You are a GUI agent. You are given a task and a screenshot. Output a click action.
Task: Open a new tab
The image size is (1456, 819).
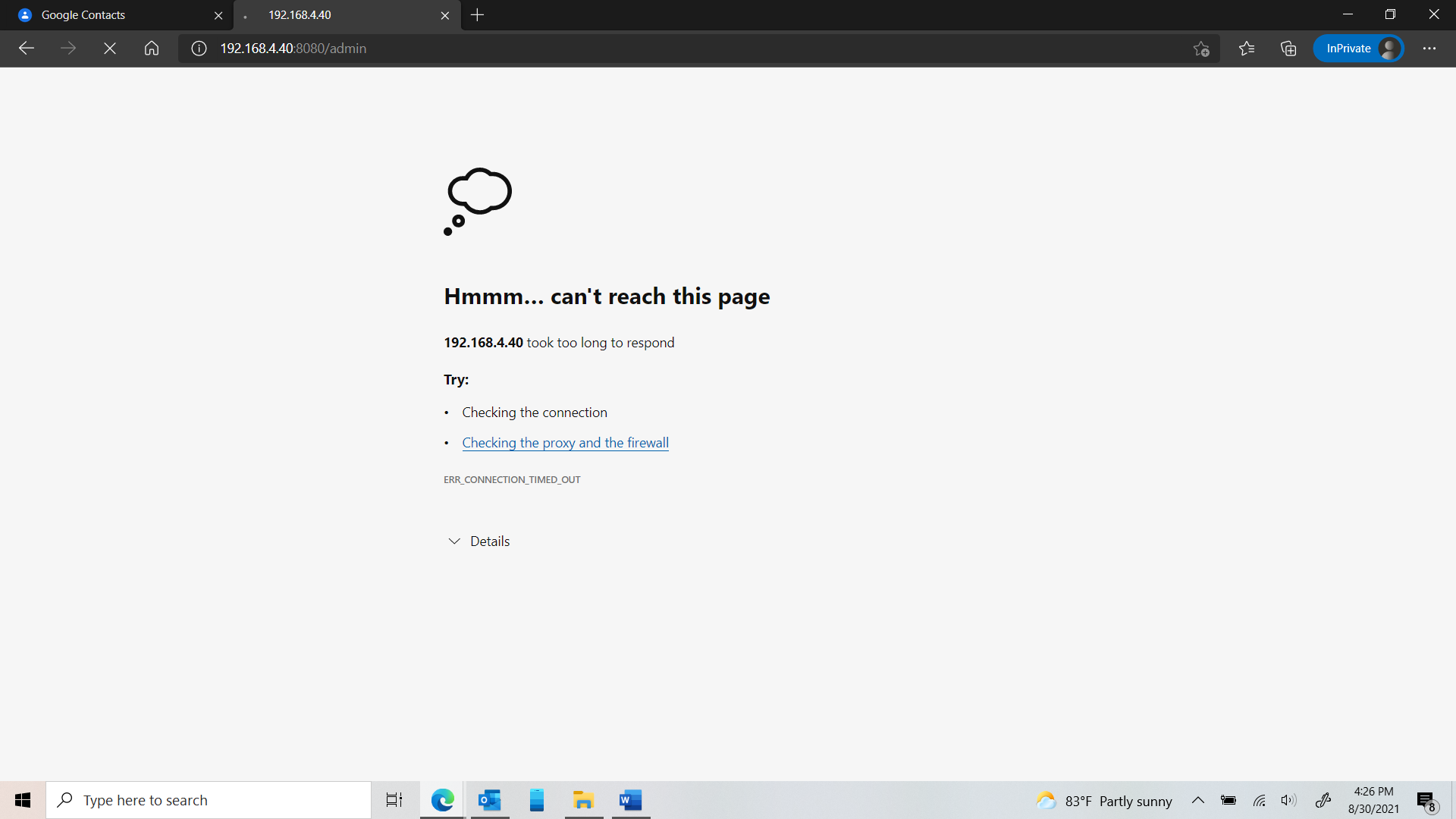(x=477, y=15)
